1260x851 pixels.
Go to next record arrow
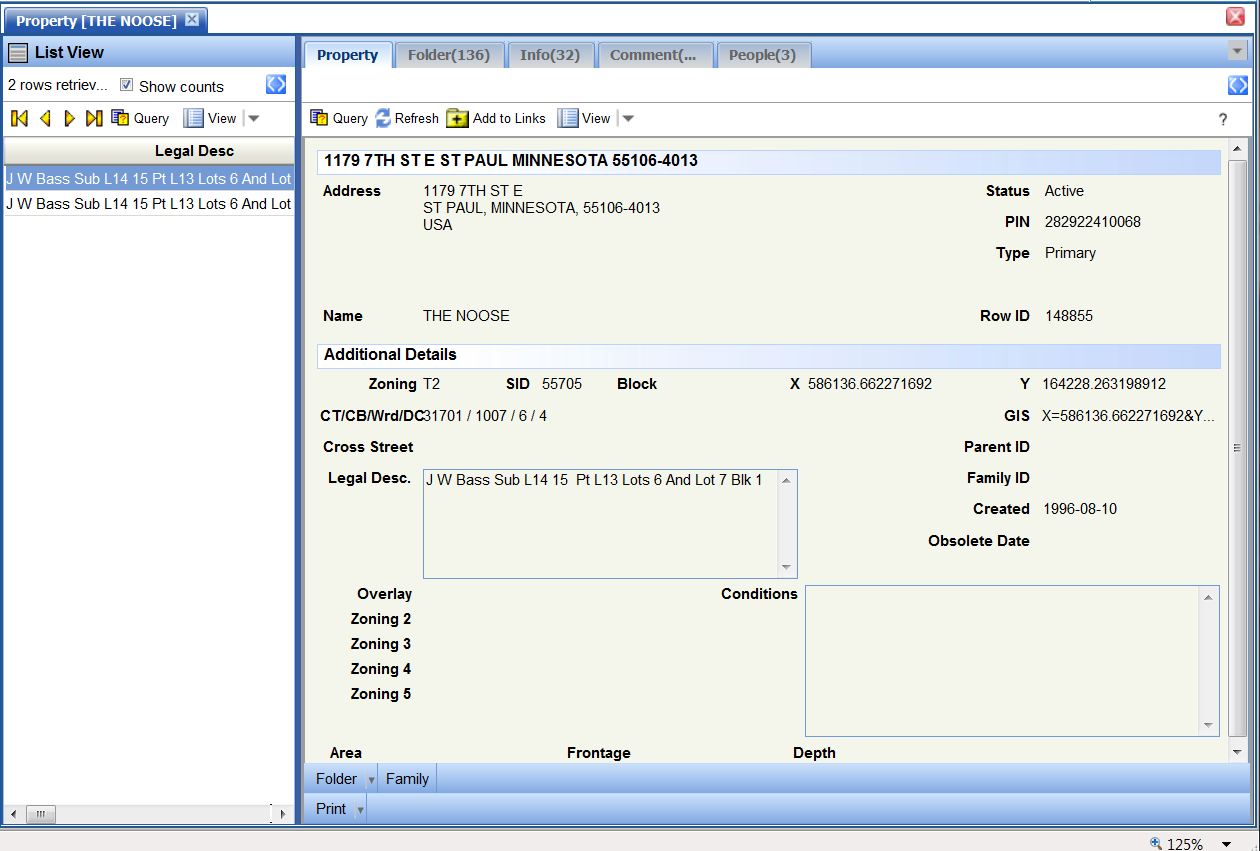pos(69,119)
